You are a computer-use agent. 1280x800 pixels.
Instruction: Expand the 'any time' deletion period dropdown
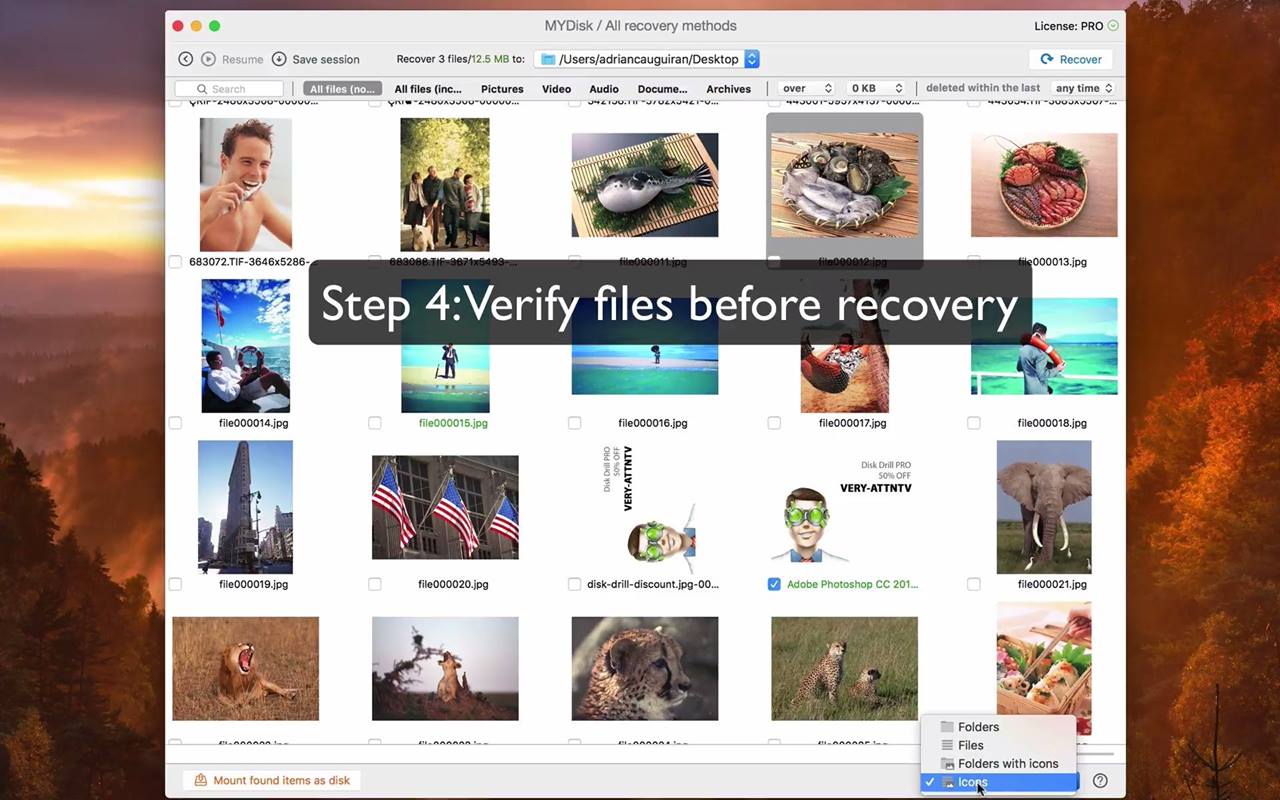pos(1084,88)
